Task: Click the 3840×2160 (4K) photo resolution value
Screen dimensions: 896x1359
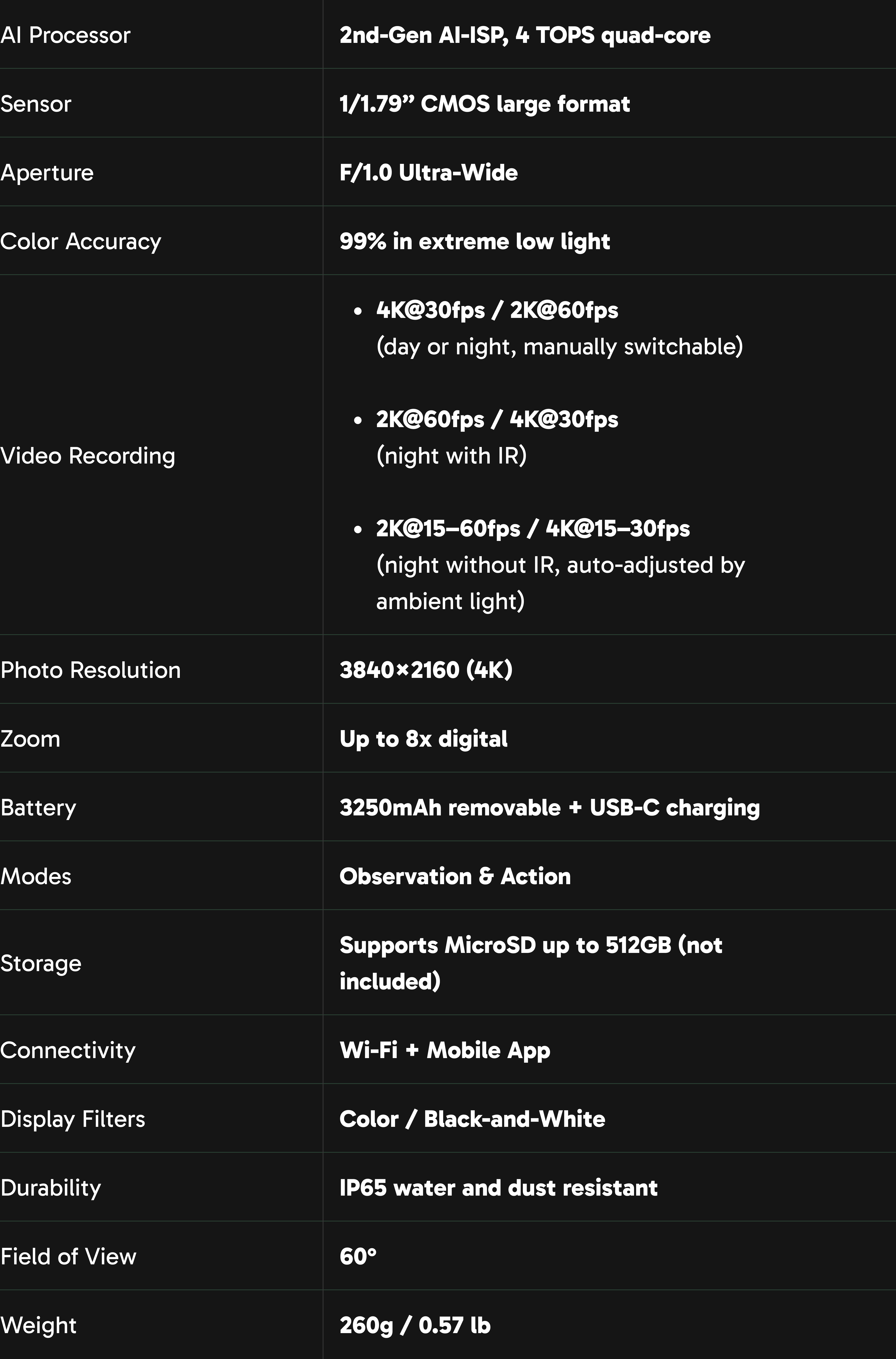Action: 426,670
